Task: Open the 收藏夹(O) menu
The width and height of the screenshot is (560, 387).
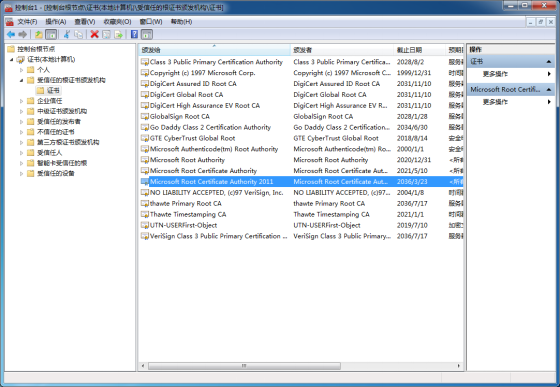Action: (117, 22)
